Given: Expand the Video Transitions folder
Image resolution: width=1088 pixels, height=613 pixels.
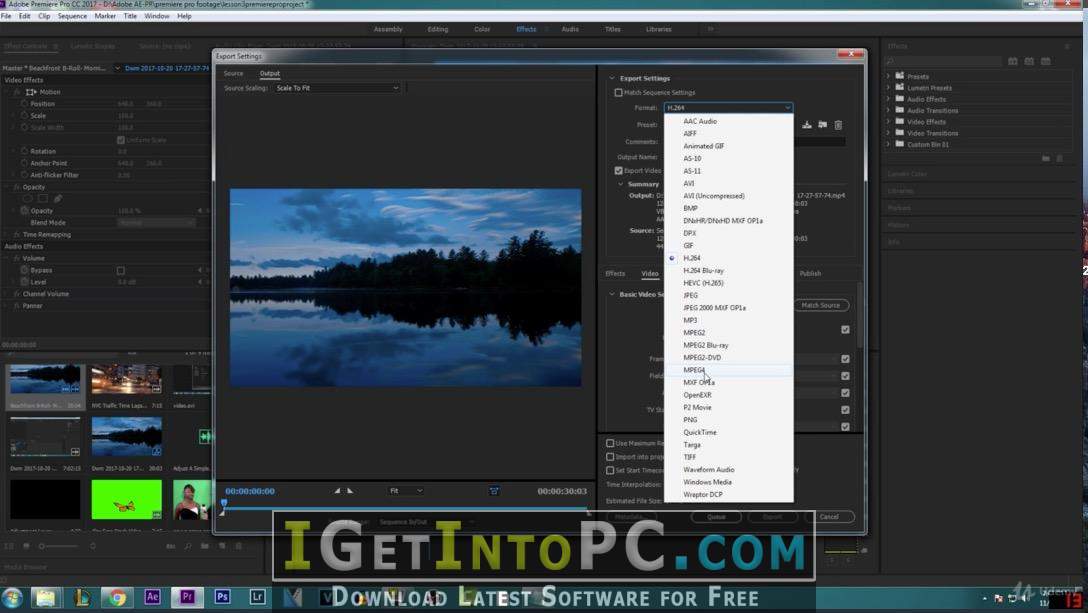Looking at the screenshot, I should pos(888,133).
